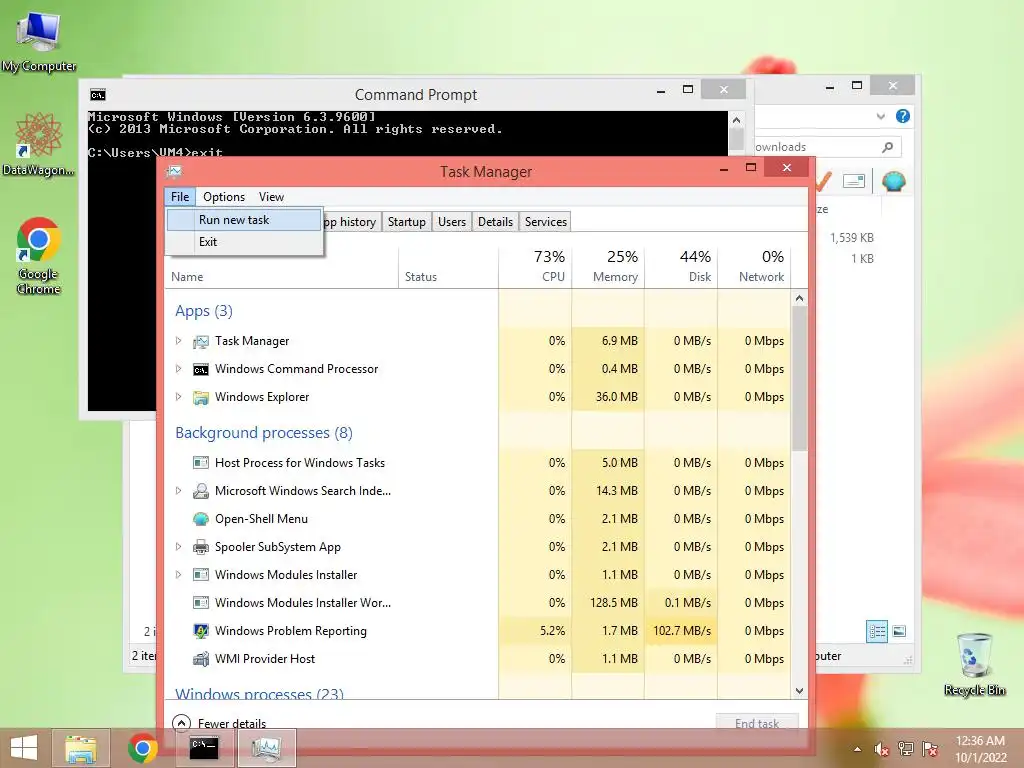
Task: Click Windows Start button on taskbar
Action: 24,748
